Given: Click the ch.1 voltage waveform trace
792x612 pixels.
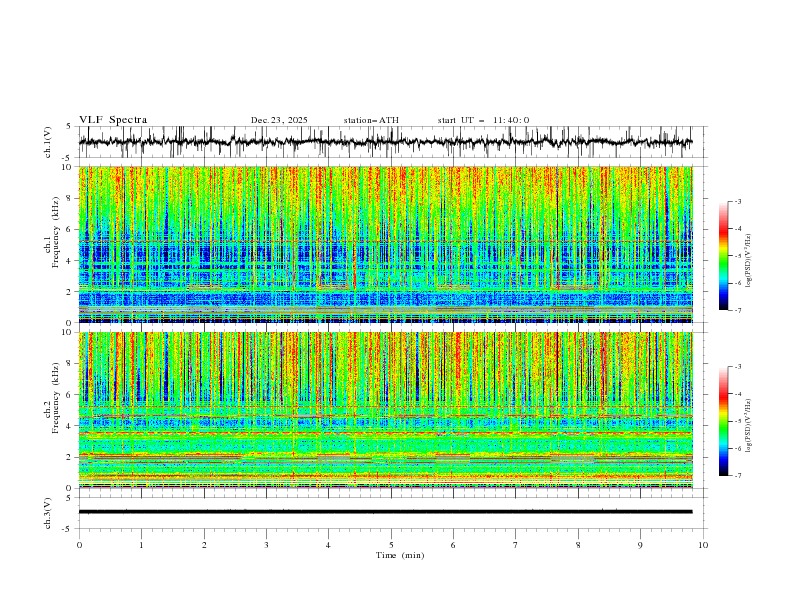Looking at the screenshot, I should (x=385, y=142).
